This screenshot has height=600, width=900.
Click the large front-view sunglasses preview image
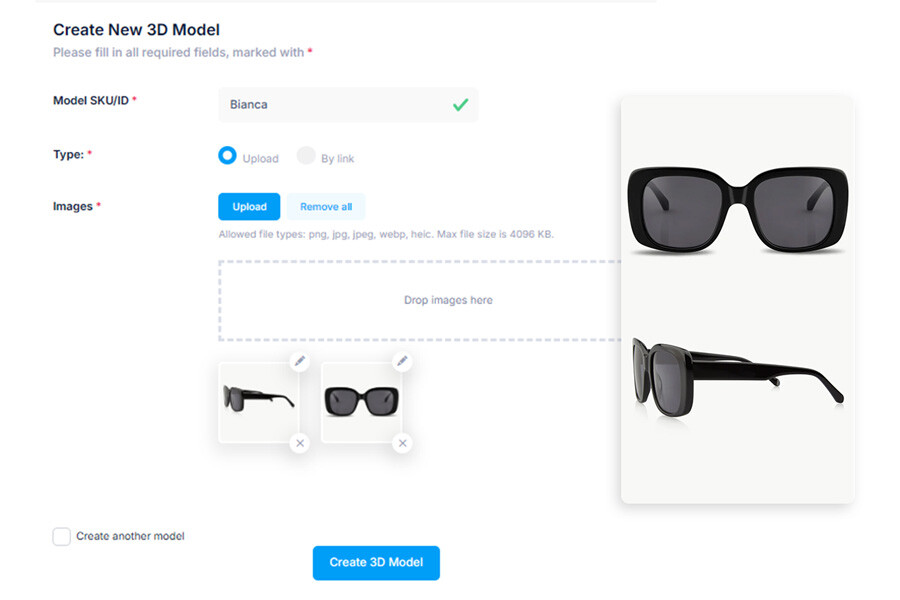tap(737, 209)
